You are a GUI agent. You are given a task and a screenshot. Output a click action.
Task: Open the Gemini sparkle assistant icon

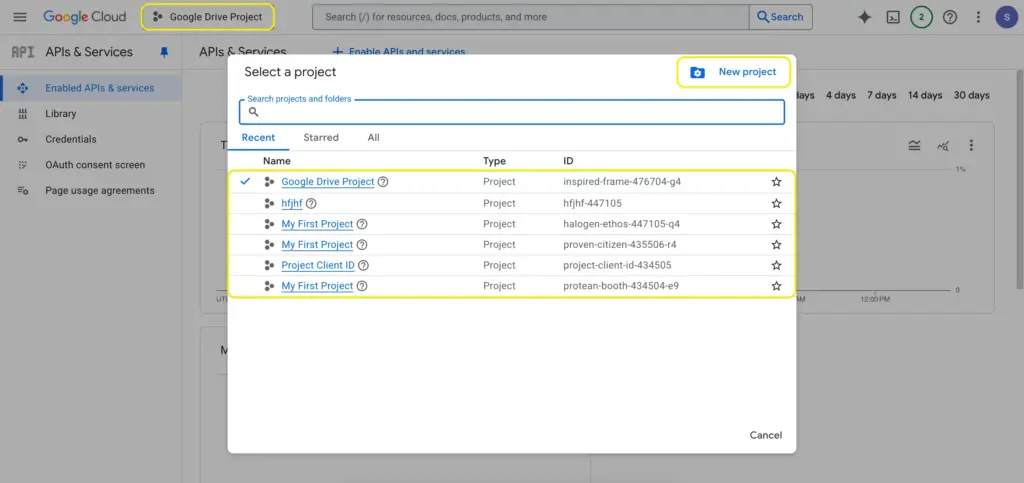click(865, 17)
